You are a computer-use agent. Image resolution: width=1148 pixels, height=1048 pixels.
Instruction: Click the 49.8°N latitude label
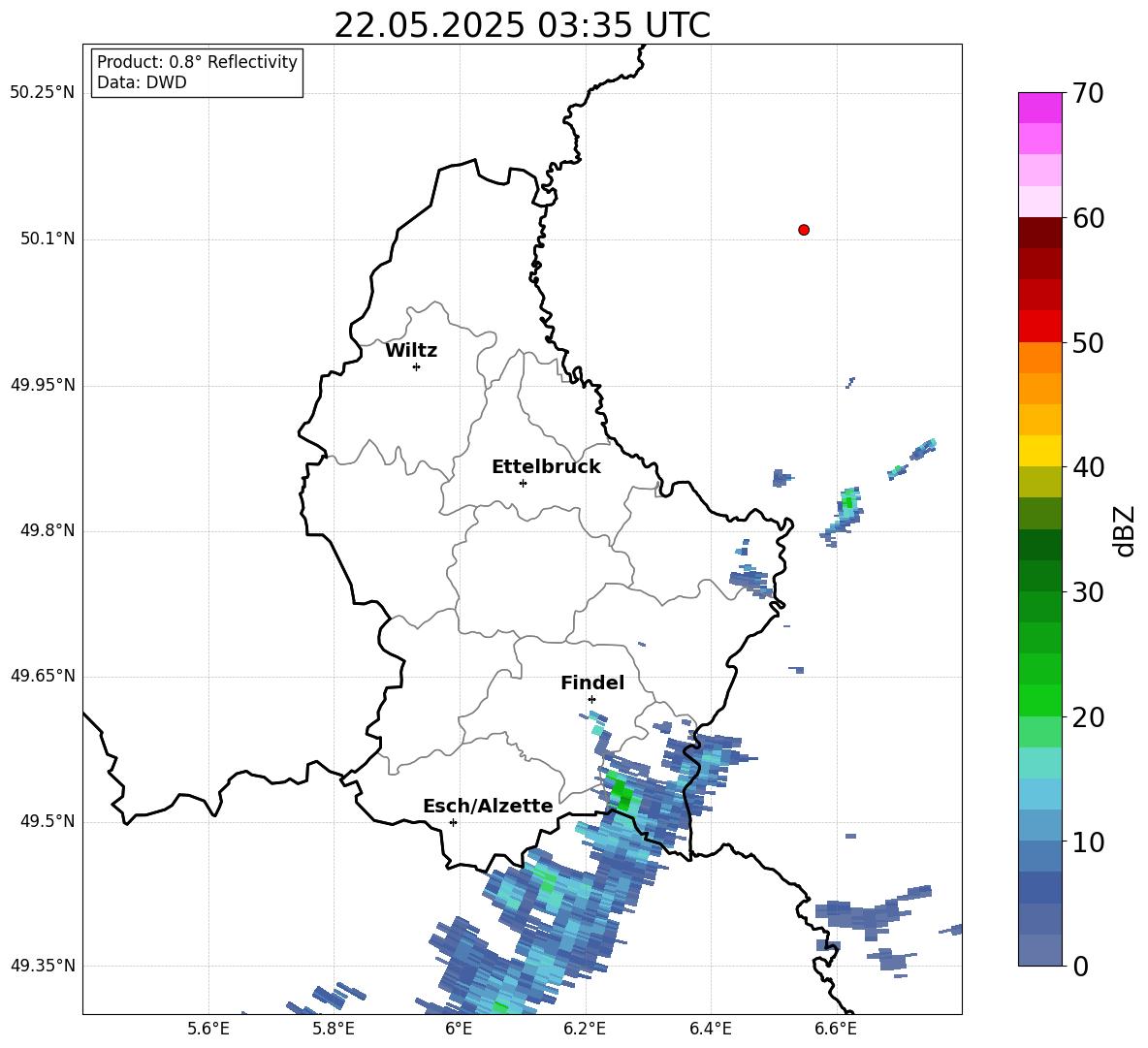[x=48, y=530]
